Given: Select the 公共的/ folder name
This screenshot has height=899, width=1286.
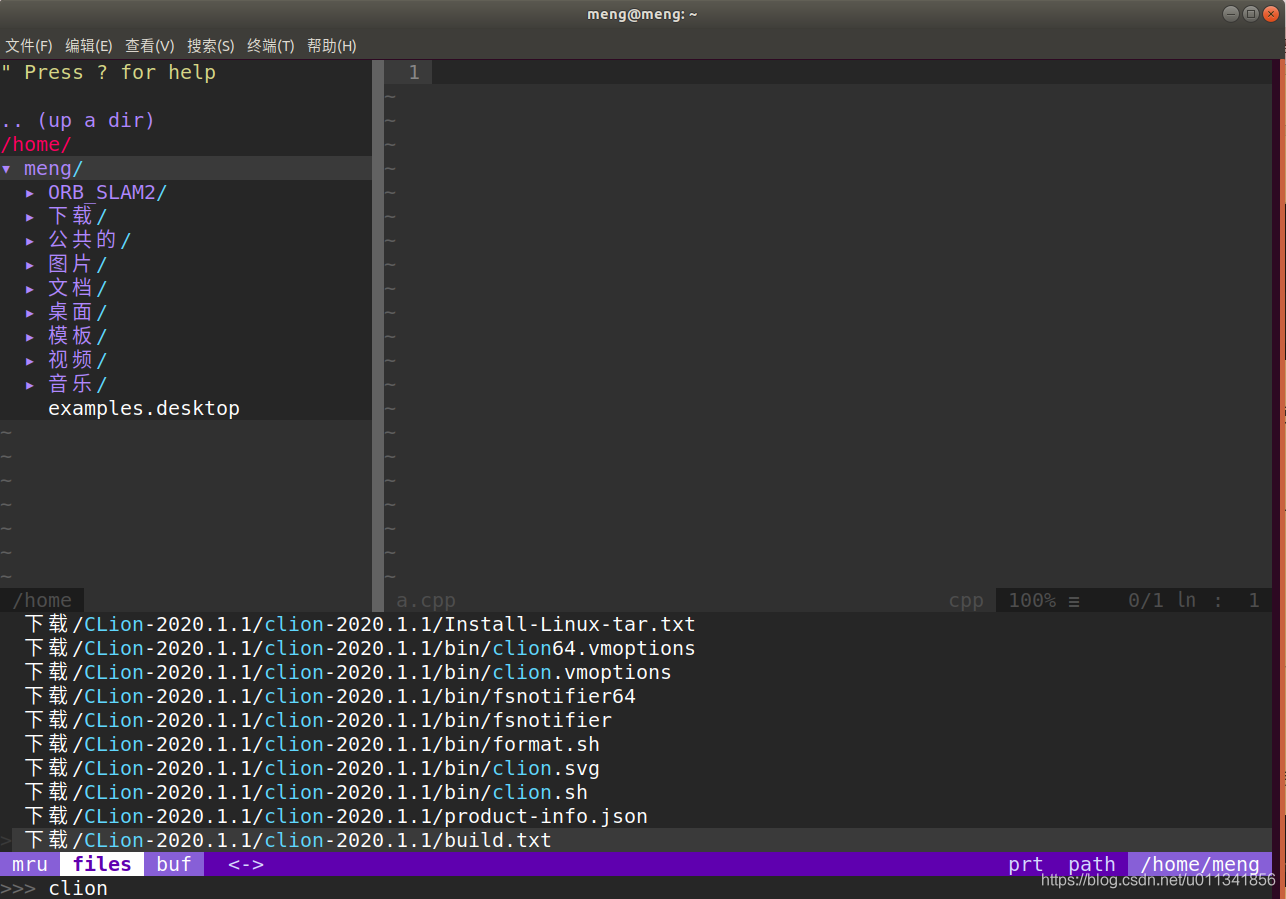Looking at the screenshot, I should (x=90, y=240).
